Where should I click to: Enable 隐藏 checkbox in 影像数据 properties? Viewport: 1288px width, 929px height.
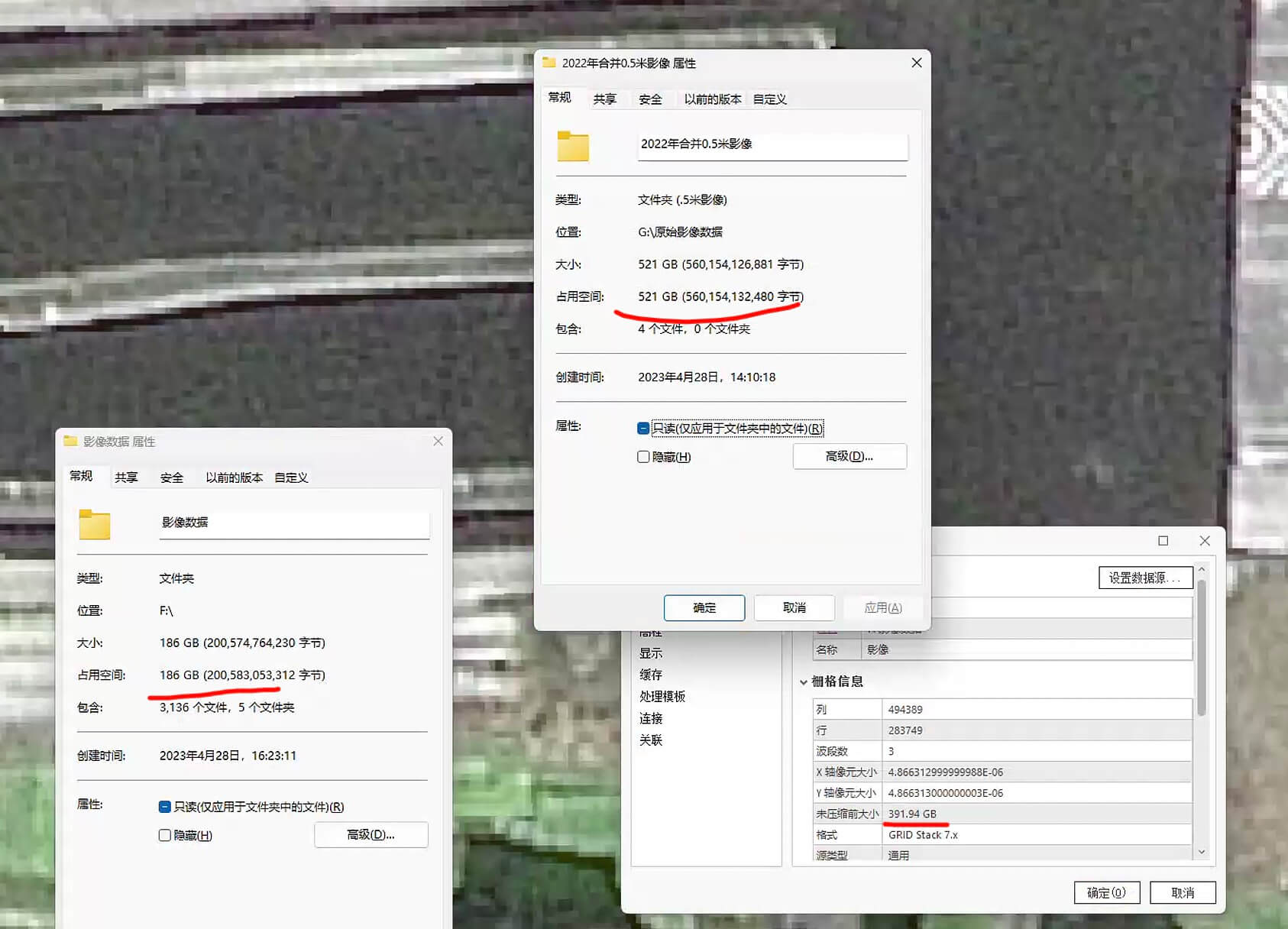[x=165, y=835]
